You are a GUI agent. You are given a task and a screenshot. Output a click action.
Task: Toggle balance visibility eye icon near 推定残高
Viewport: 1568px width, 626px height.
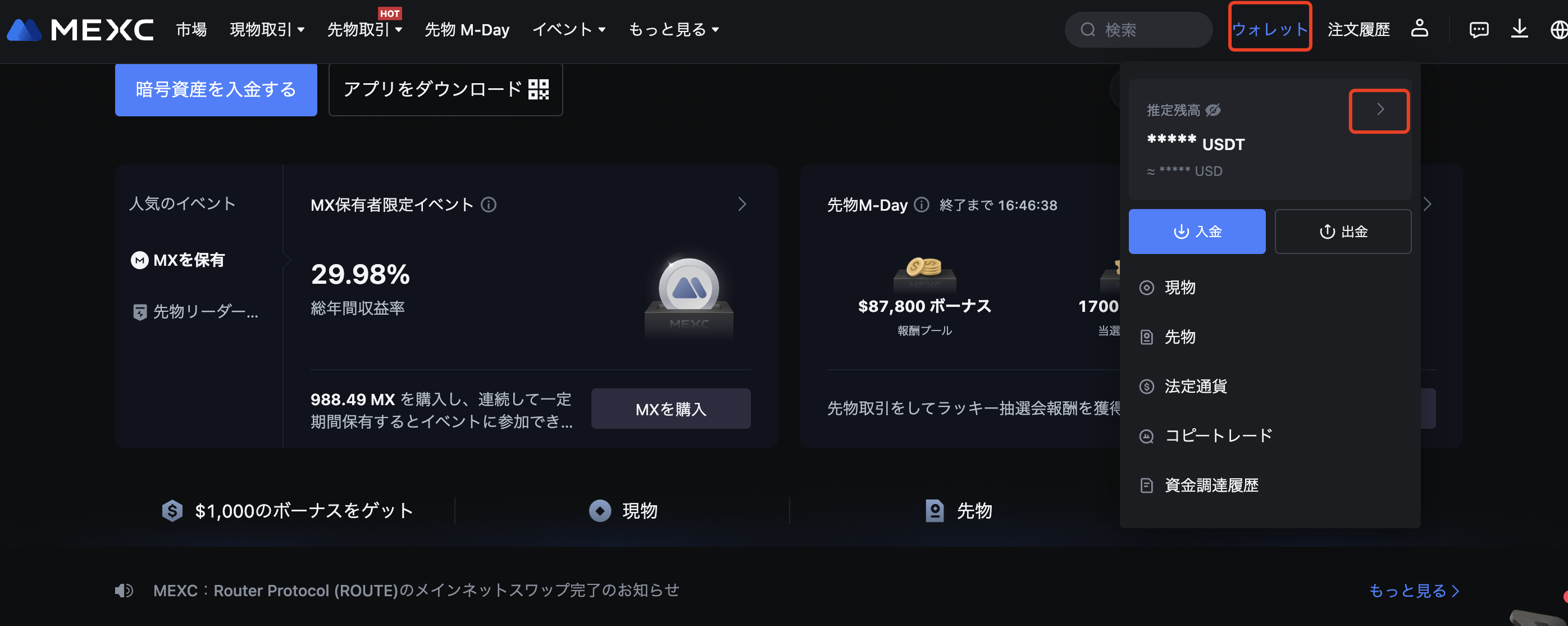pos(1213,110)
